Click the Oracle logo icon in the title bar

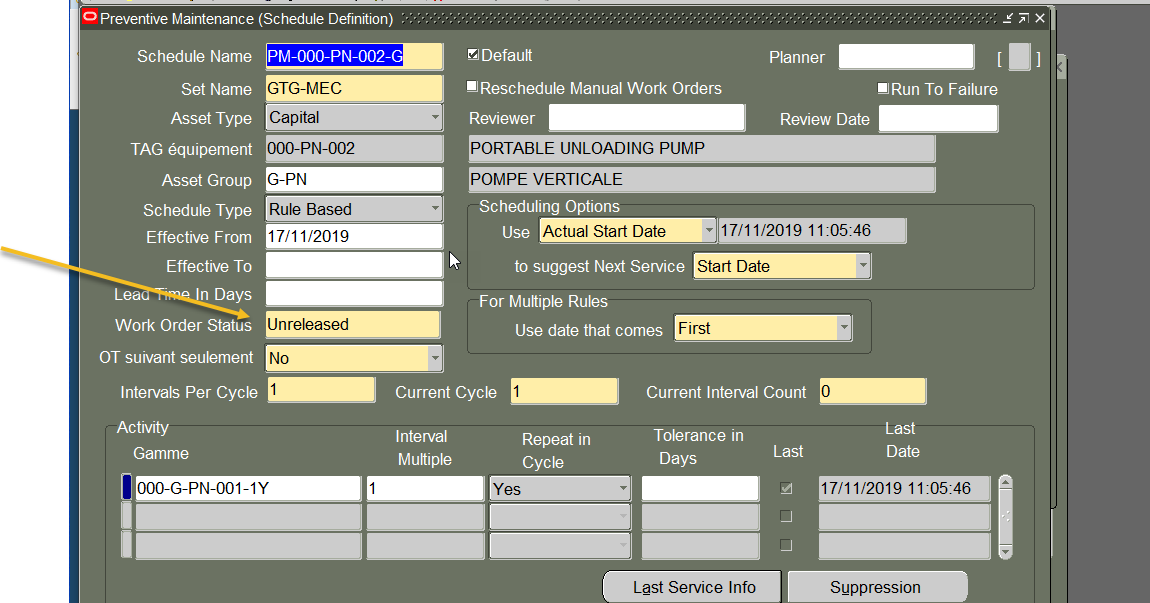[x=91, y=18]
